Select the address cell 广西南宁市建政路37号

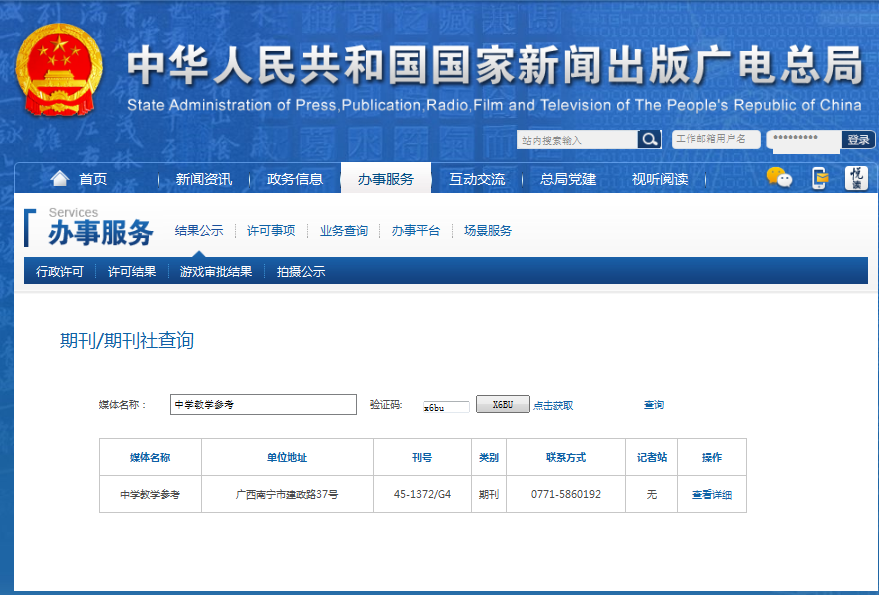click(x=287, y=495)
